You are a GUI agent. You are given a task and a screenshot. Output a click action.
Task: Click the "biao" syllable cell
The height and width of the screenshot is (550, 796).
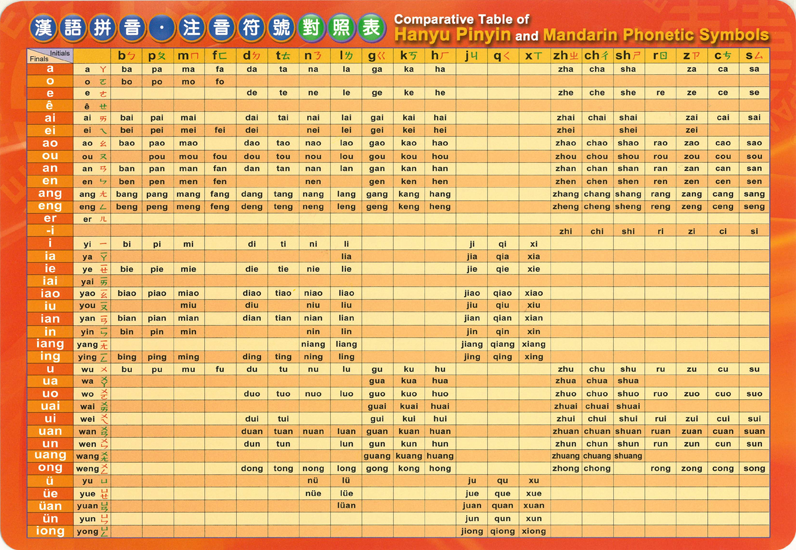click(x=126, y=293)
